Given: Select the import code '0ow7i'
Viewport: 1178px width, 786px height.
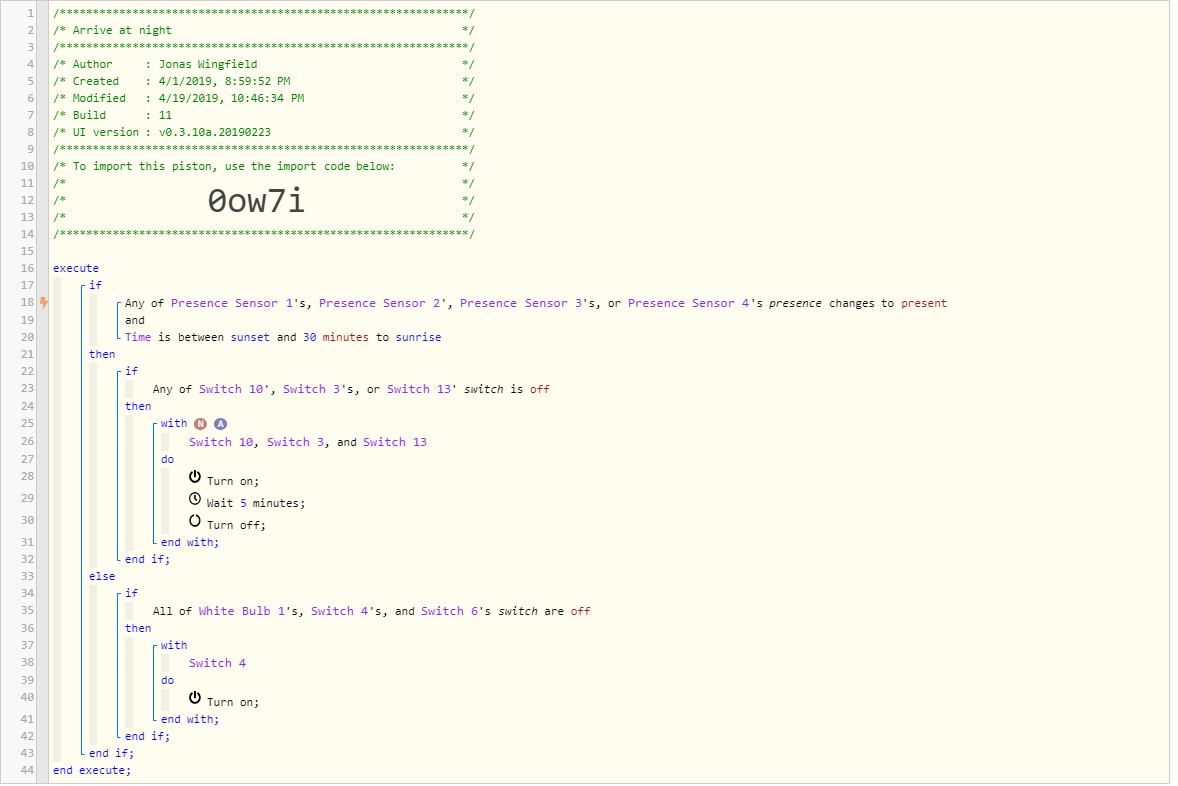Looking at the screenshot, I should [x=256, y=201].
